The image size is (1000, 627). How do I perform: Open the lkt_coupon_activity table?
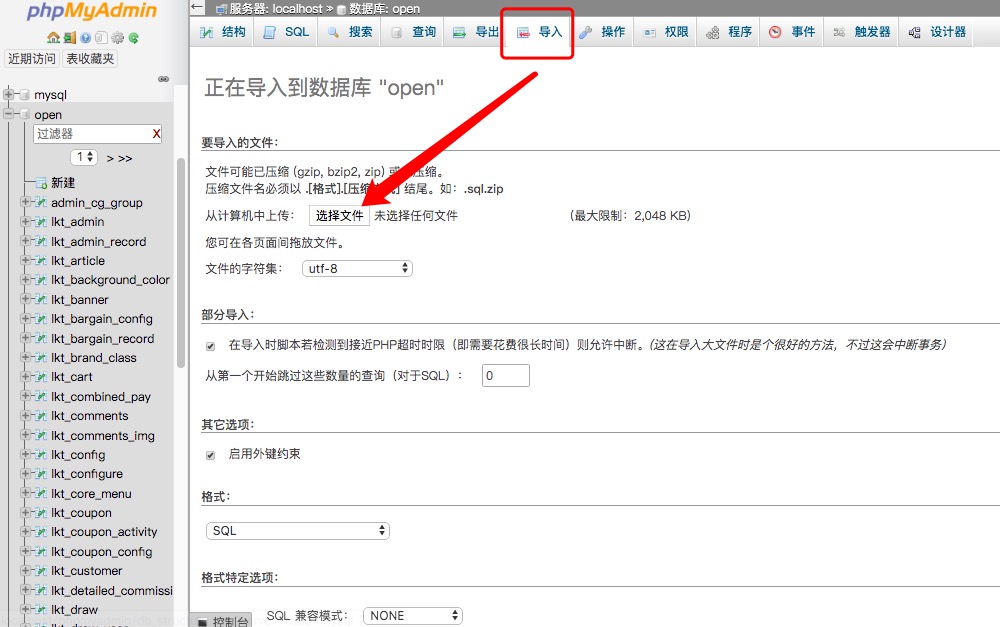point(104,531)
